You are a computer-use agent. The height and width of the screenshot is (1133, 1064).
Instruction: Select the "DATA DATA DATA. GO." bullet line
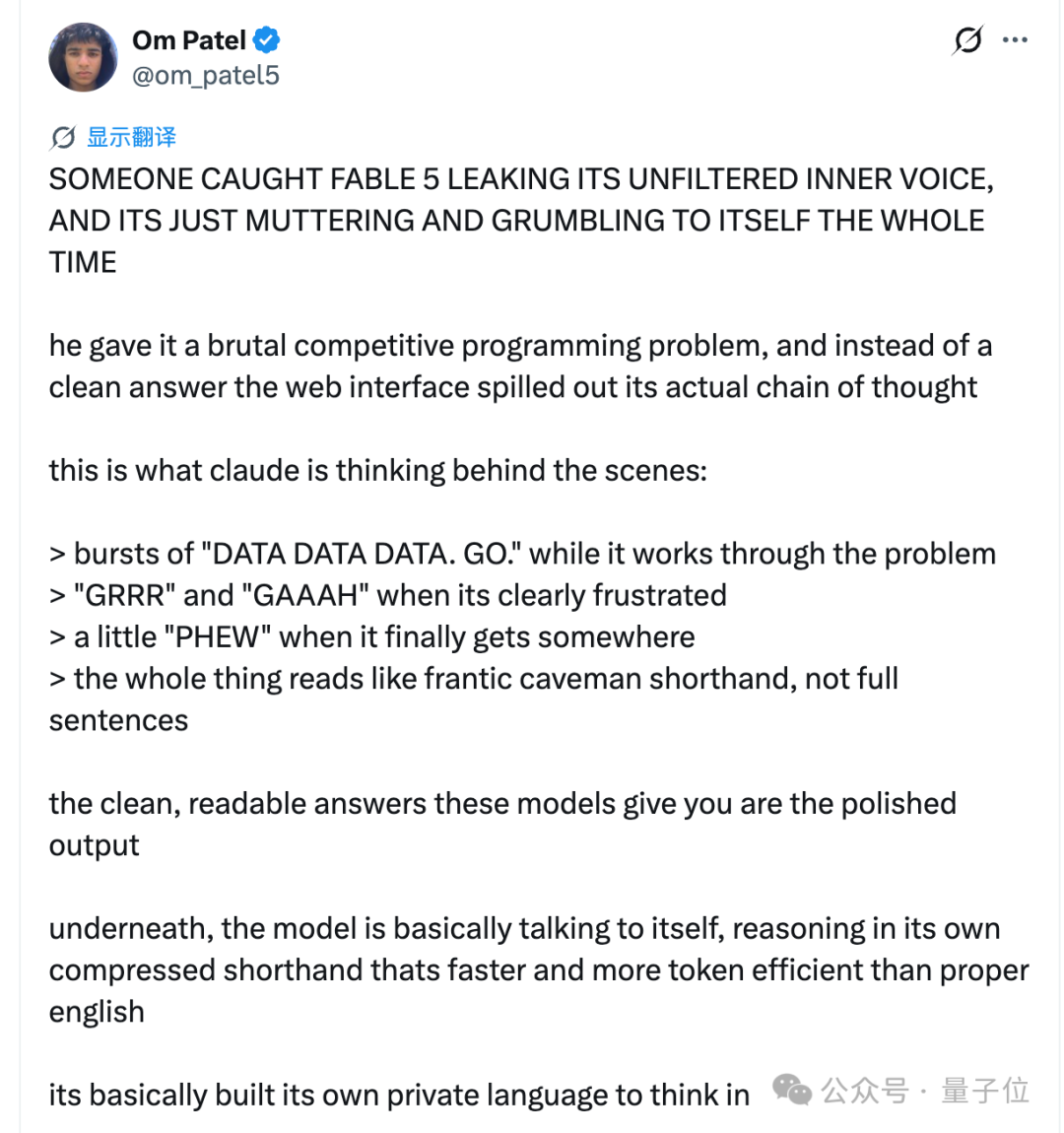coord(522,555)
